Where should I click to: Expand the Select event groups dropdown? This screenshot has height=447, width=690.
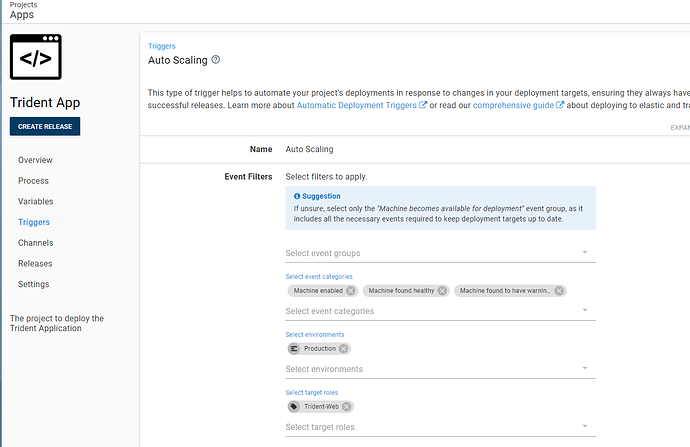click(x=585, y=253)
